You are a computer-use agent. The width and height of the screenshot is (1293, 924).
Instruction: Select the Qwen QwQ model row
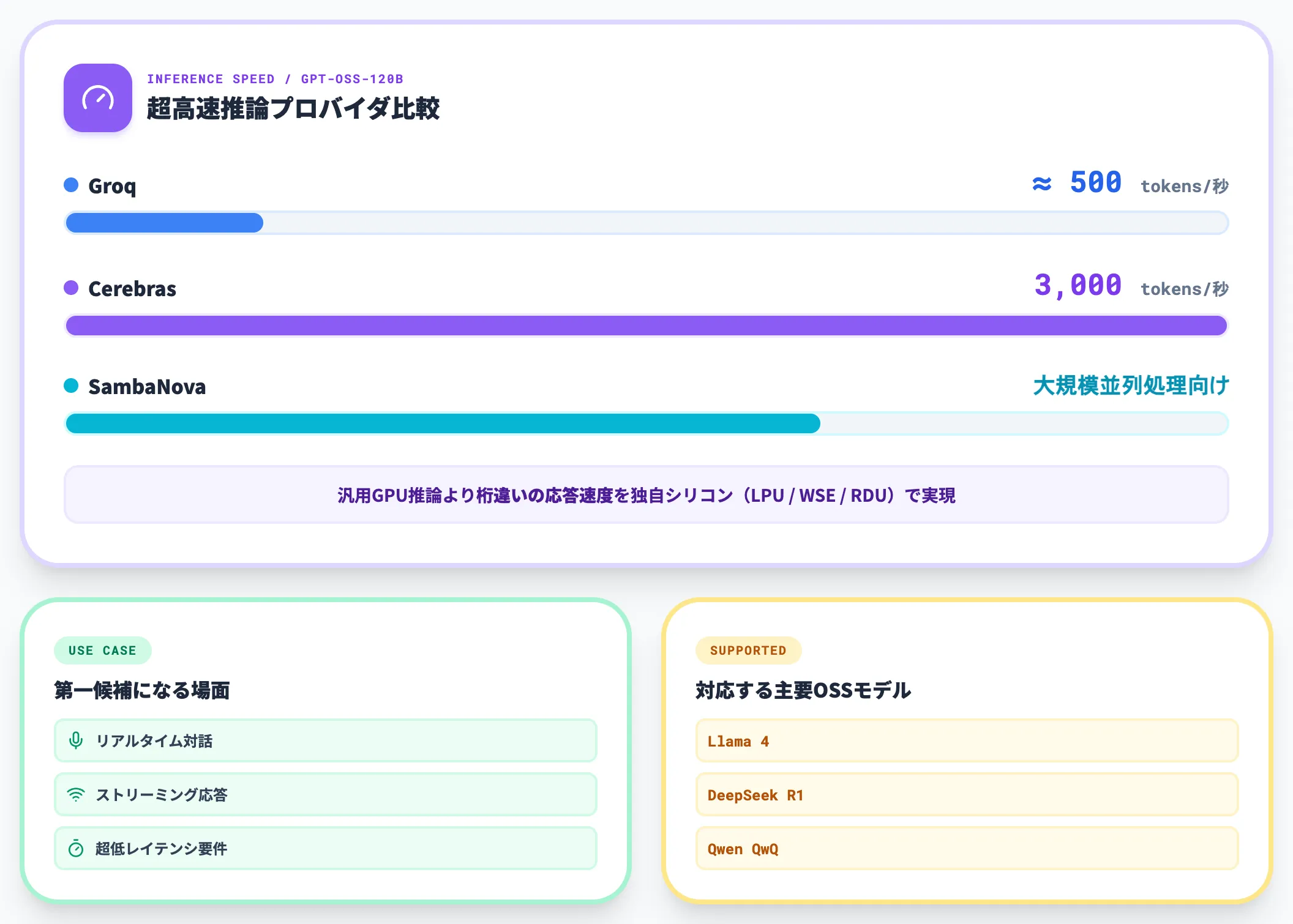[967, 848]
